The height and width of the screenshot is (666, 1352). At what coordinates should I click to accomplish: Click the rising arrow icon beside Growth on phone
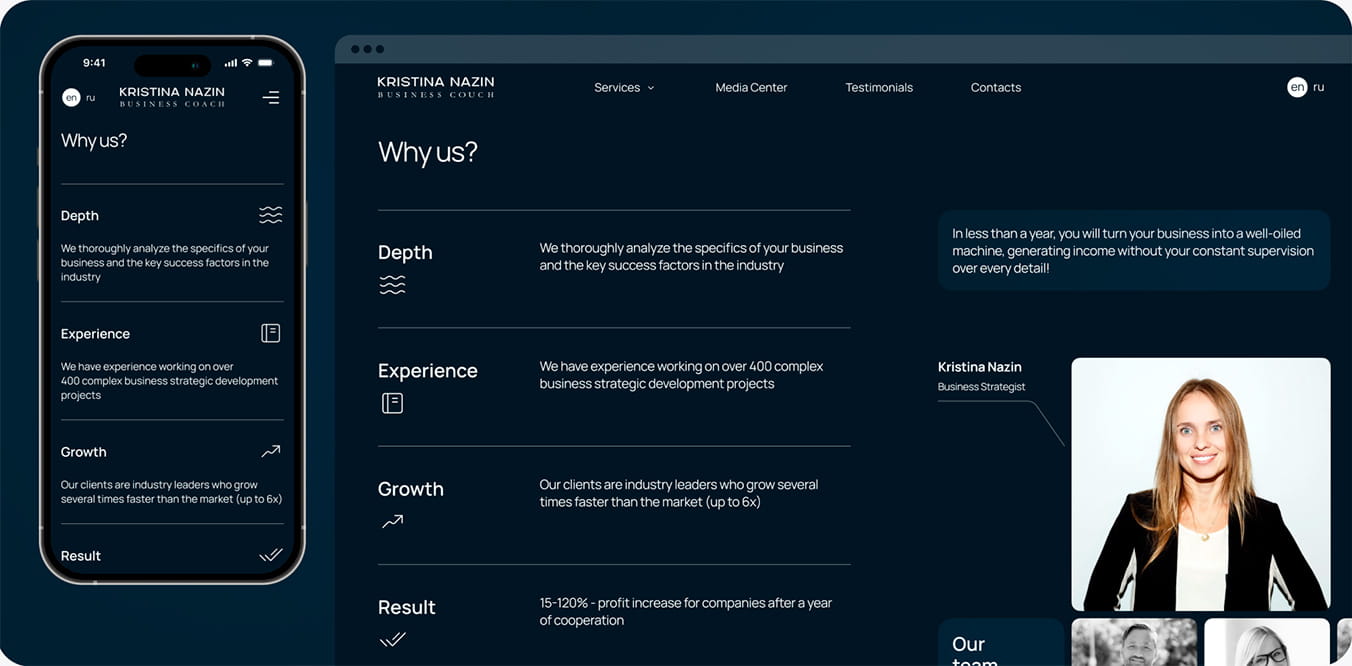pos(270,452)
